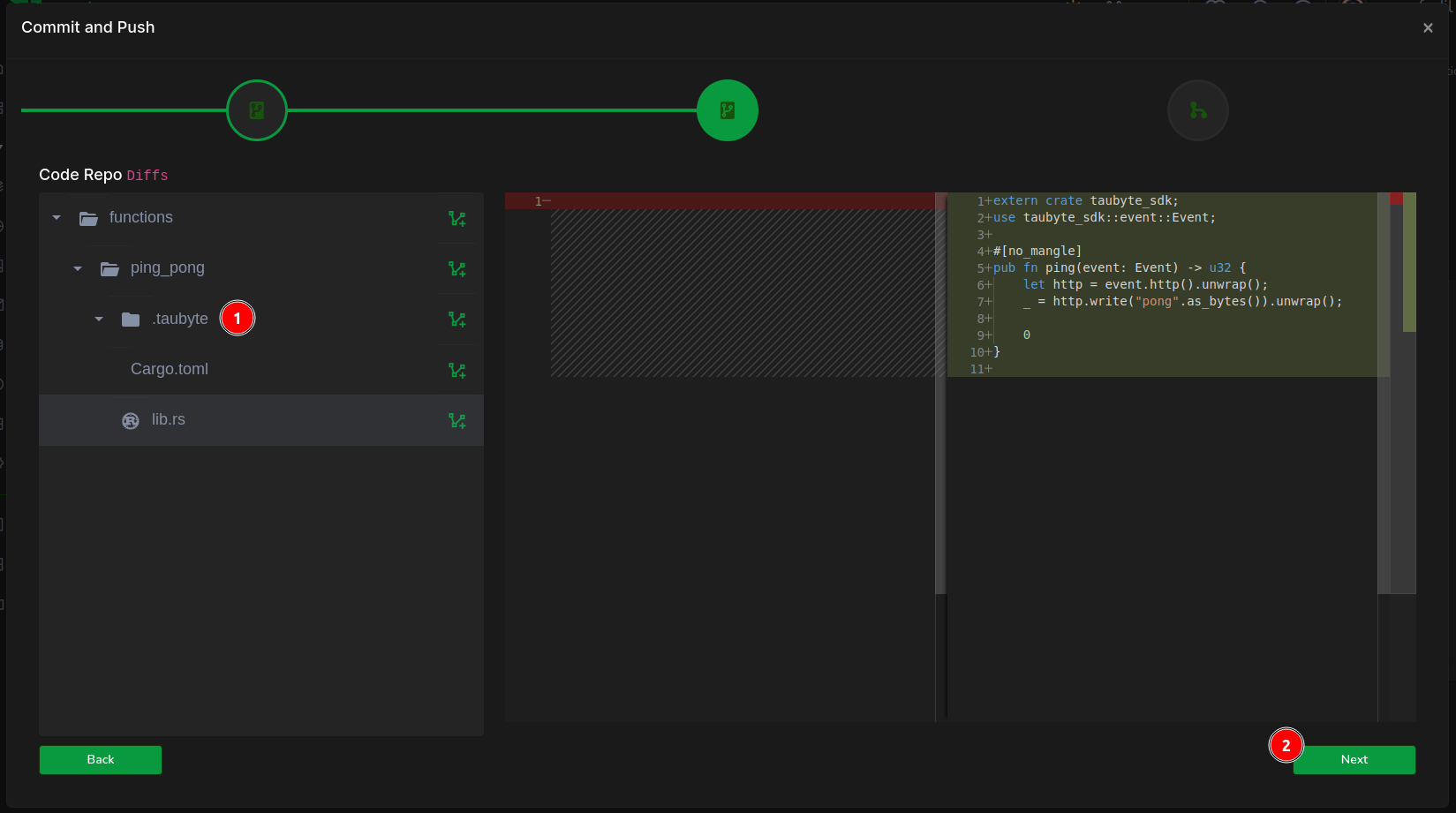Click the git add icon for ping_pong folder
The height and width of the screenshot is (813, 1456).
tap(456, 268)
